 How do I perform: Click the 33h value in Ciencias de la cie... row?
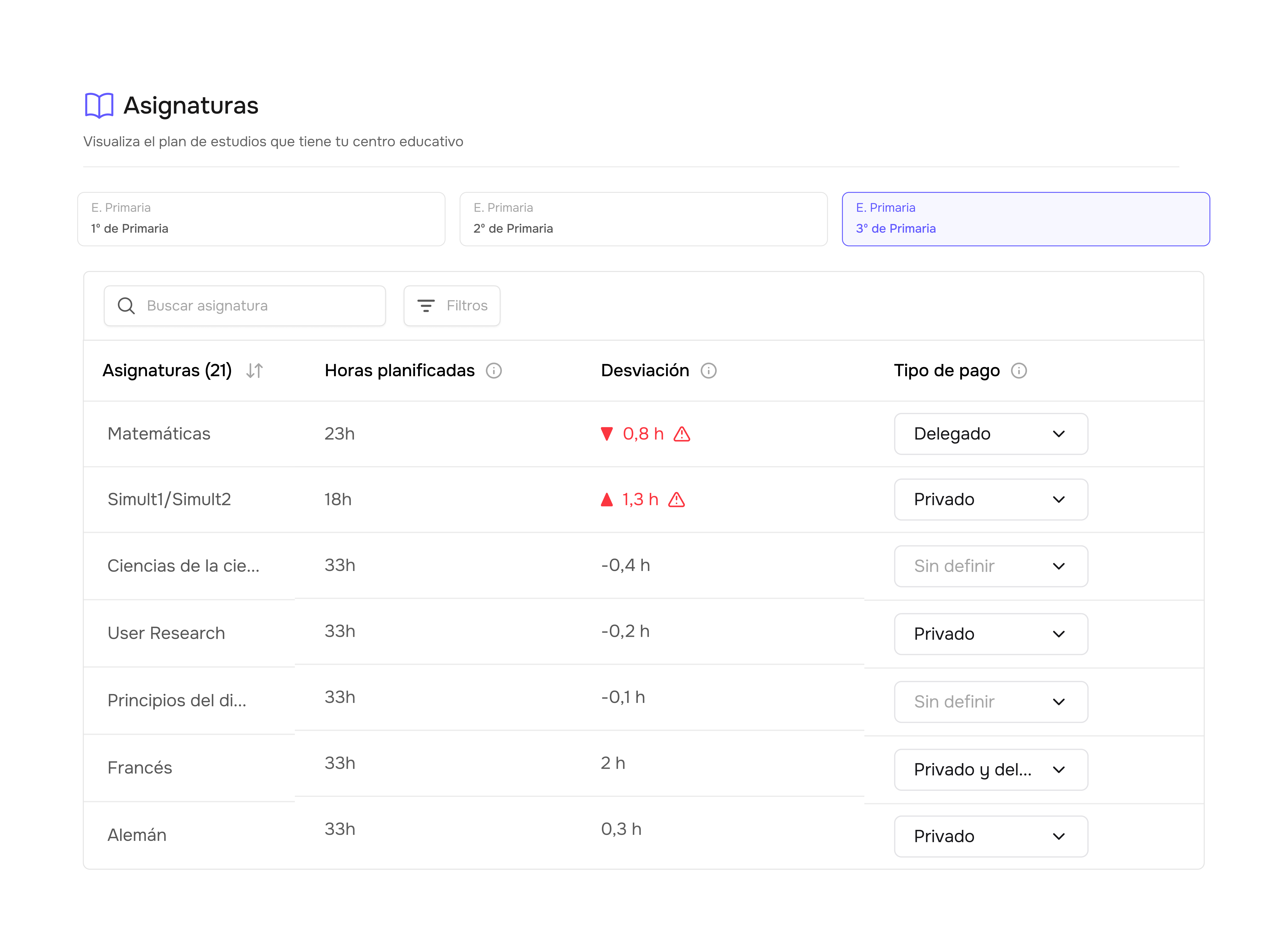click(x=340, y=565)
